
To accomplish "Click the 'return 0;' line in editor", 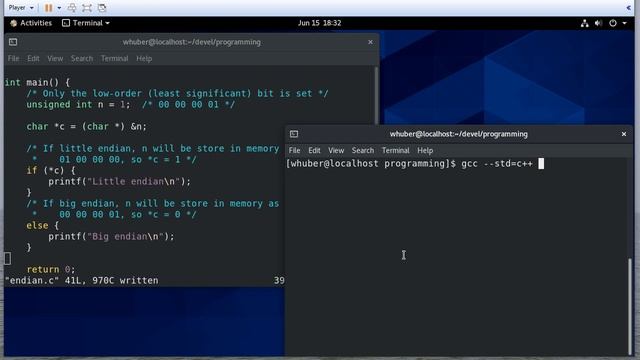I will pos(51,270).
